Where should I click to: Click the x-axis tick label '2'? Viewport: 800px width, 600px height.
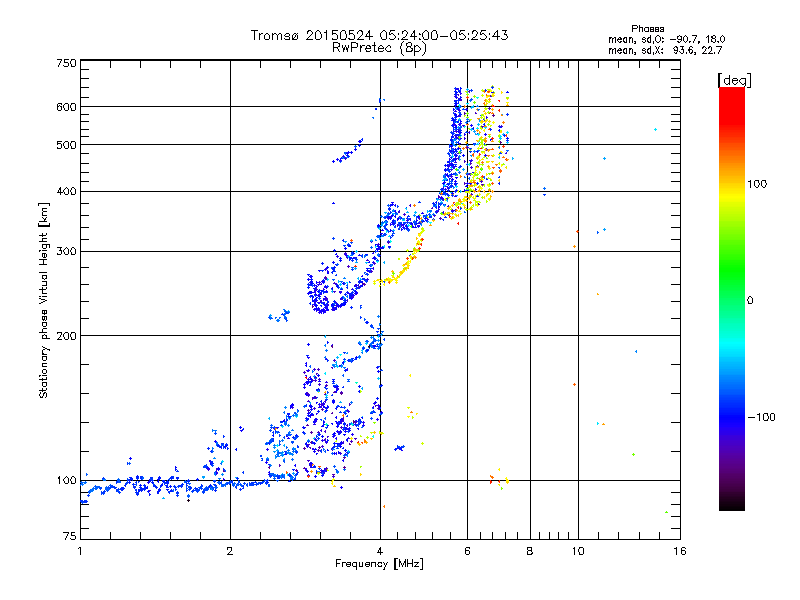(230, 551)
